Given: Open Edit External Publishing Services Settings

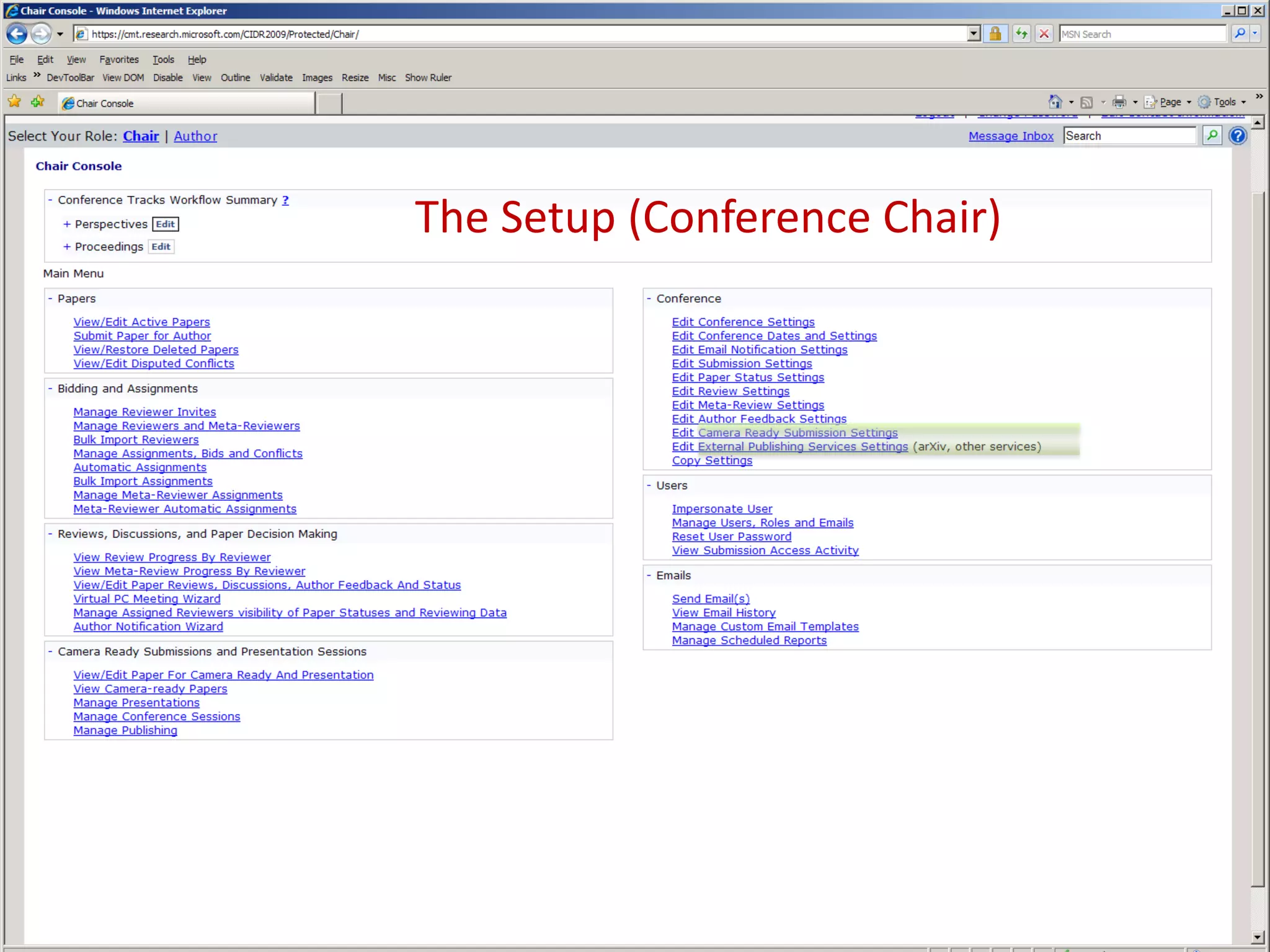Looking at the screenshot, I should coord(790,447).
